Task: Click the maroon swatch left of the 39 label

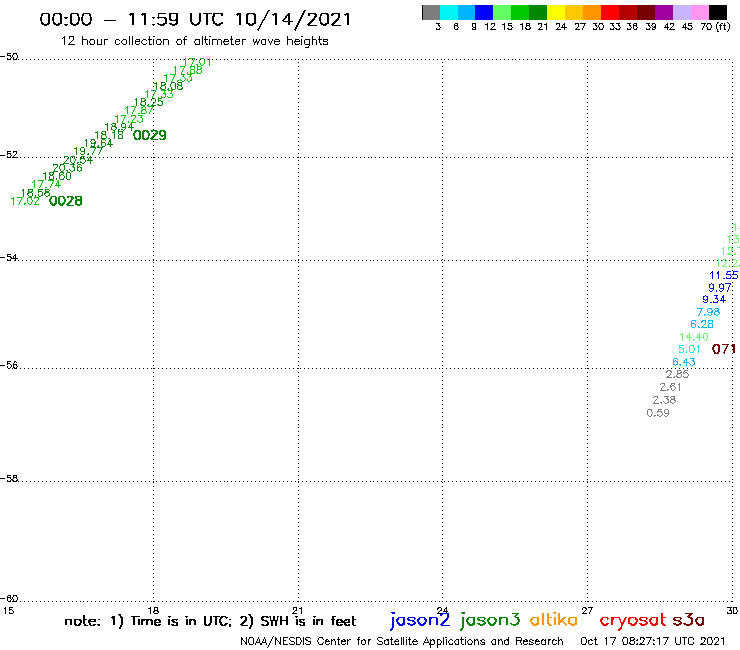Action: [646, 12]
